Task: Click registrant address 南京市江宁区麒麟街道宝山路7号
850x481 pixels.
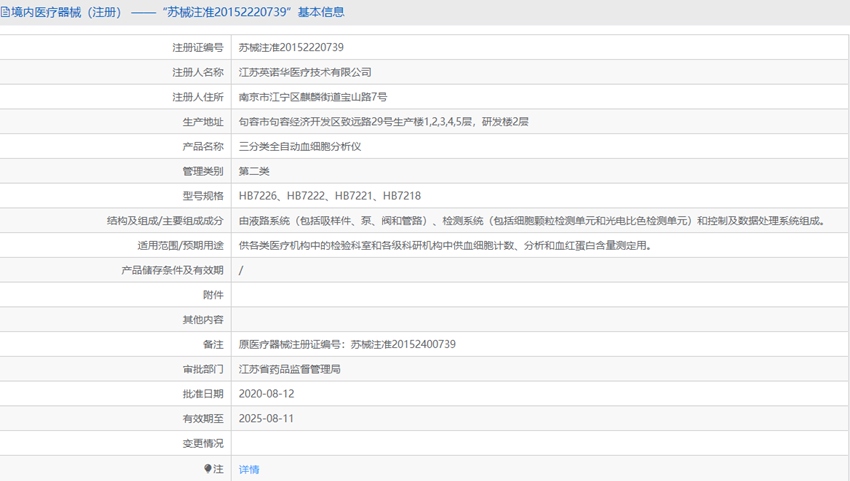Action: [313, 97]
